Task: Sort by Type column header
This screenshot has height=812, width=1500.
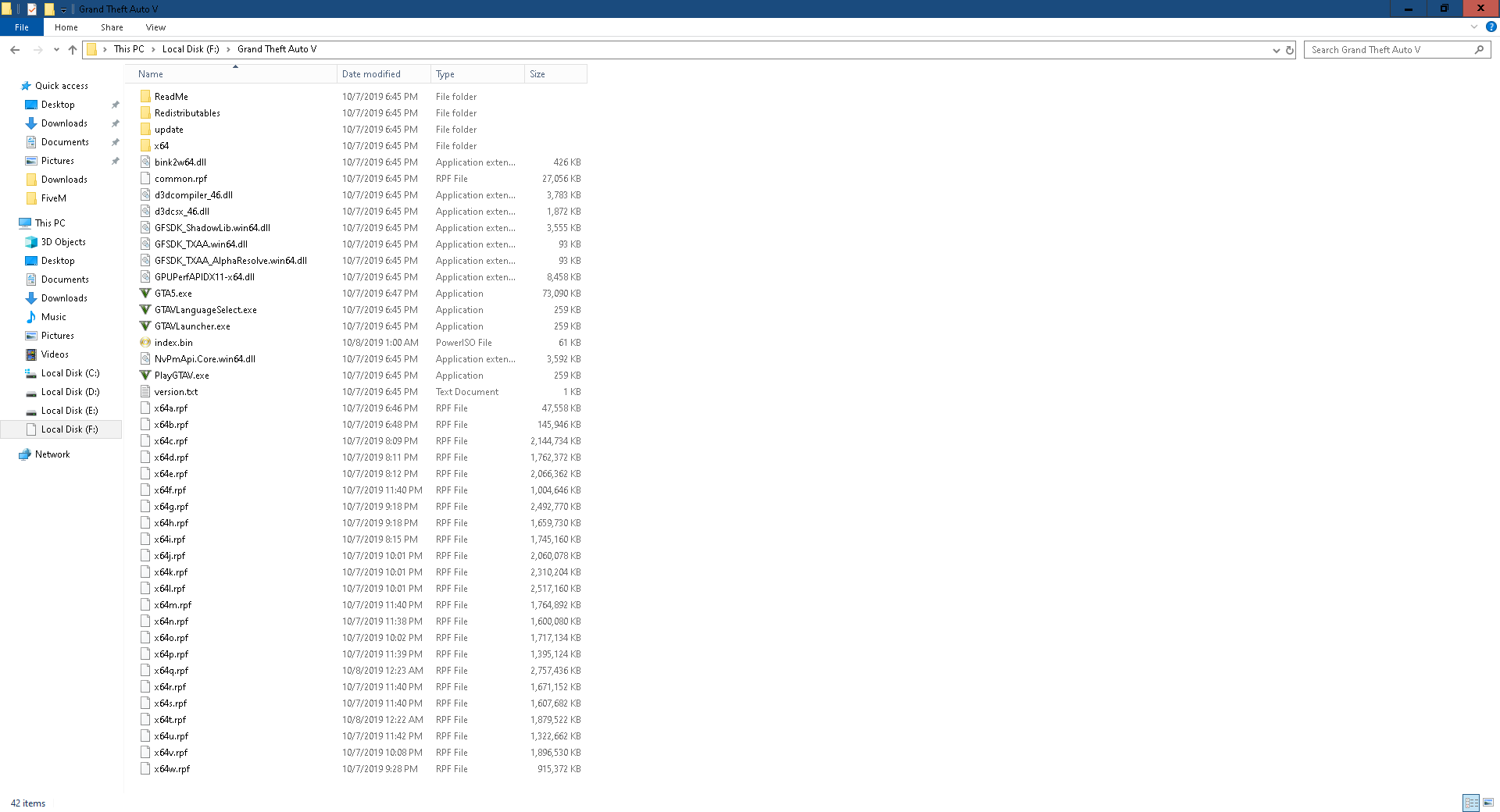Action: click(477, 74)
